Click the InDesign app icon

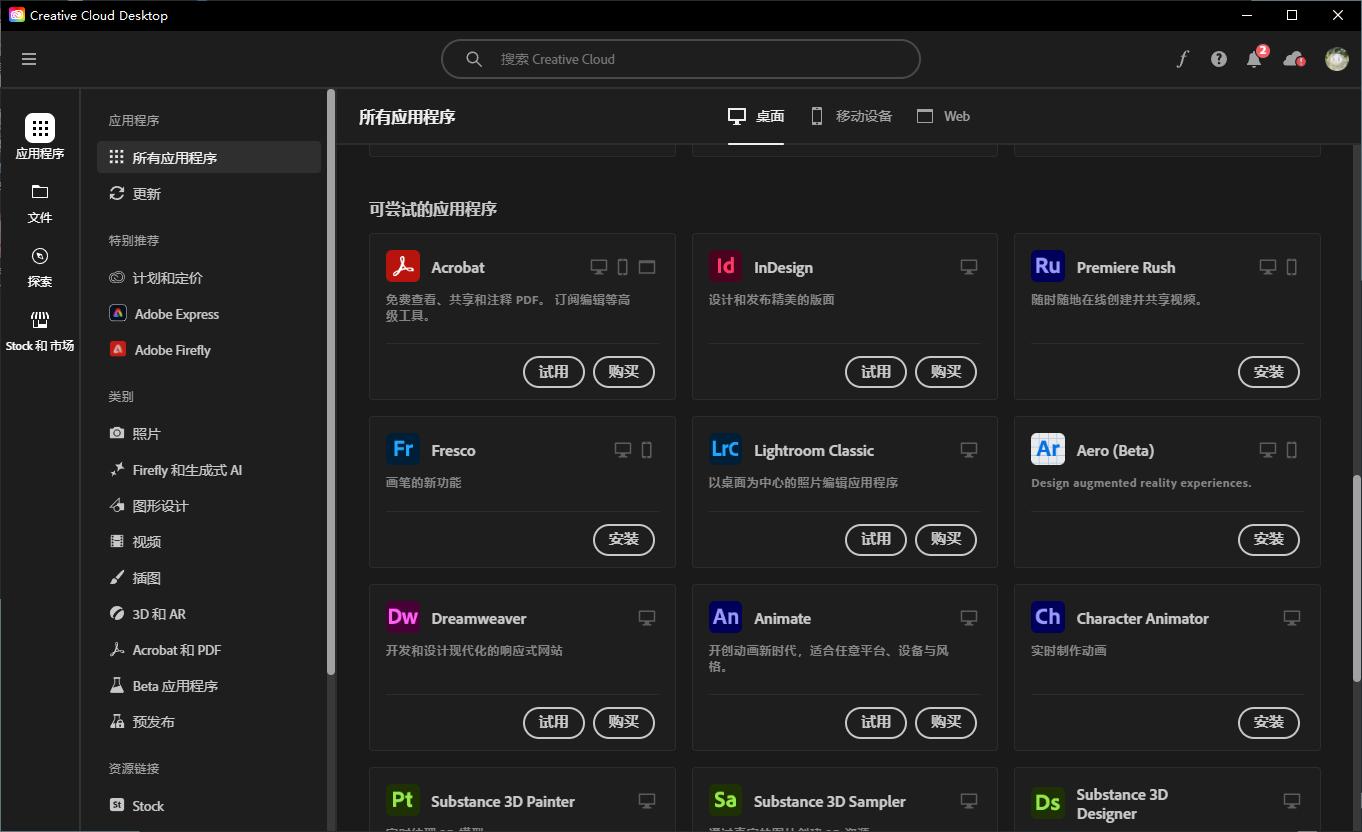pos(726,266)
